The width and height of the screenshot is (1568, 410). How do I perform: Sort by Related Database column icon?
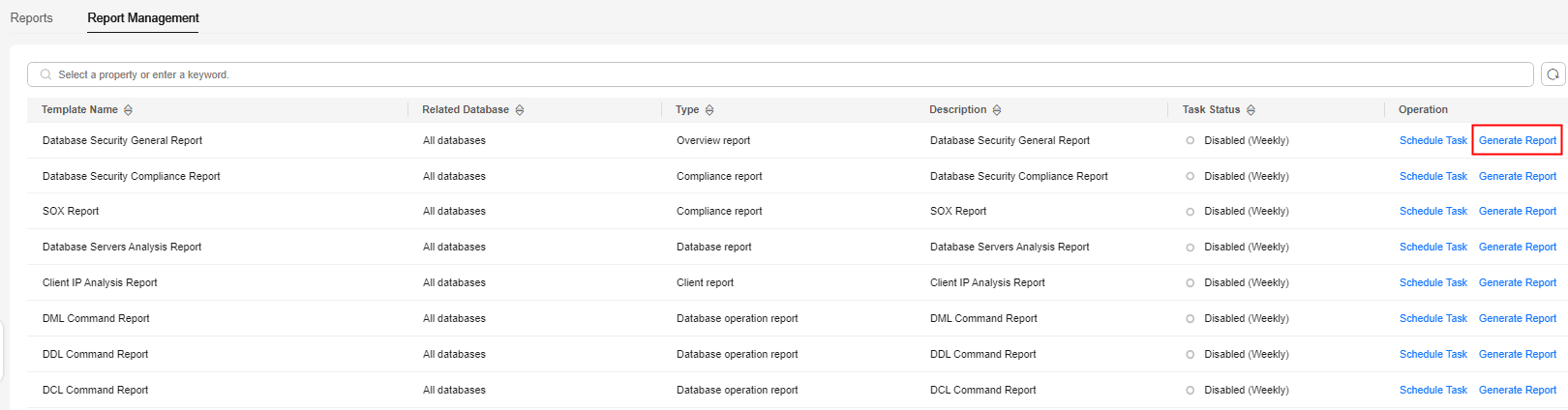(520, 110)
